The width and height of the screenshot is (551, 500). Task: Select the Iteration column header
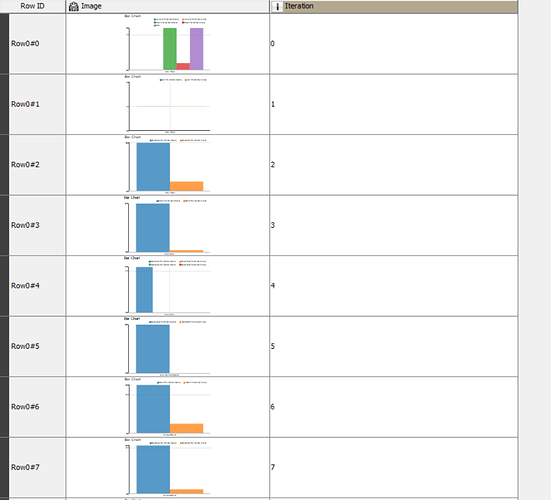(x=394, y=6)
